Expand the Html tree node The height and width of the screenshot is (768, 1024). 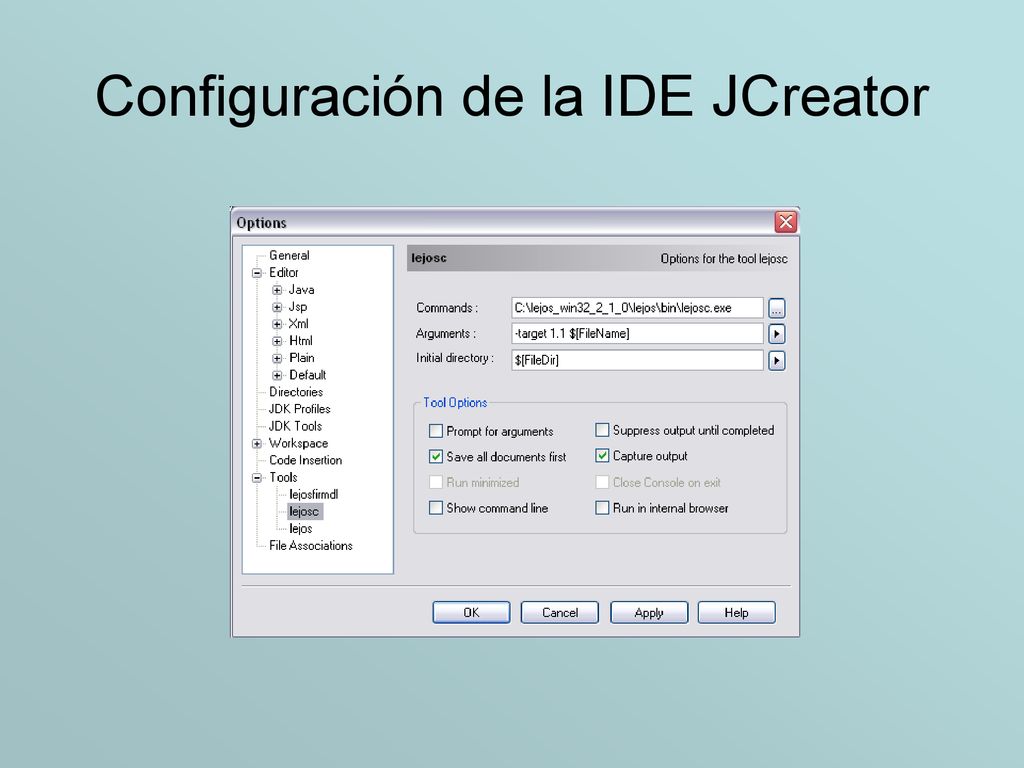click(x=277, y=341)
